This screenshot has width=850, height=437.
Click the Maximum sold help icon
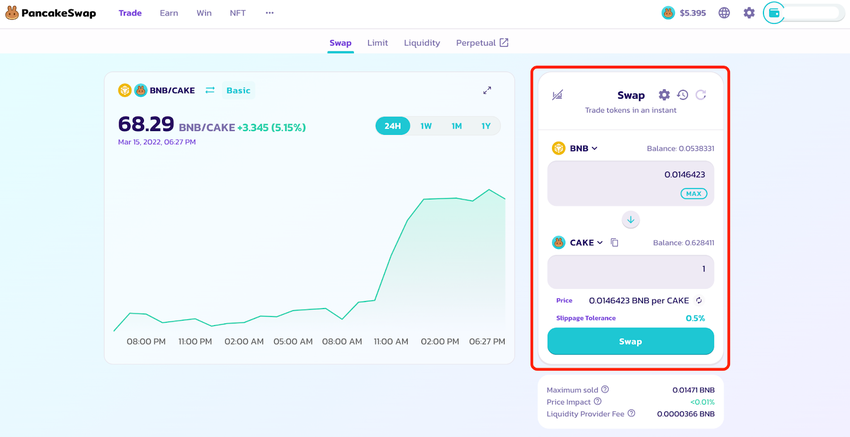click(x=605, y=389)
